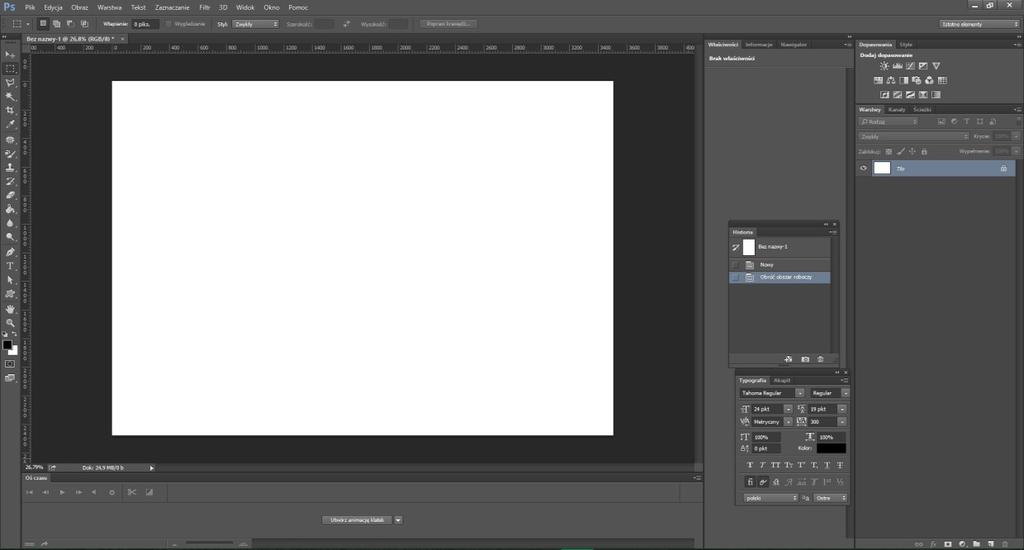This screenshot has width=1024, height=550.
Task: Select the Pen tool
Action: click(x=10, y=252)
